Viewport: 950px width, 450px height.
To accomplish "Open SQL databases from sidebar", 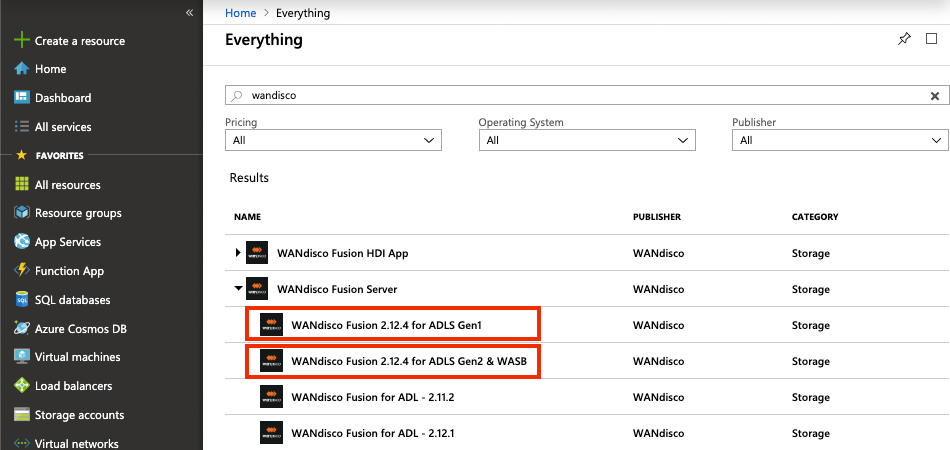I will pos(73,300).
